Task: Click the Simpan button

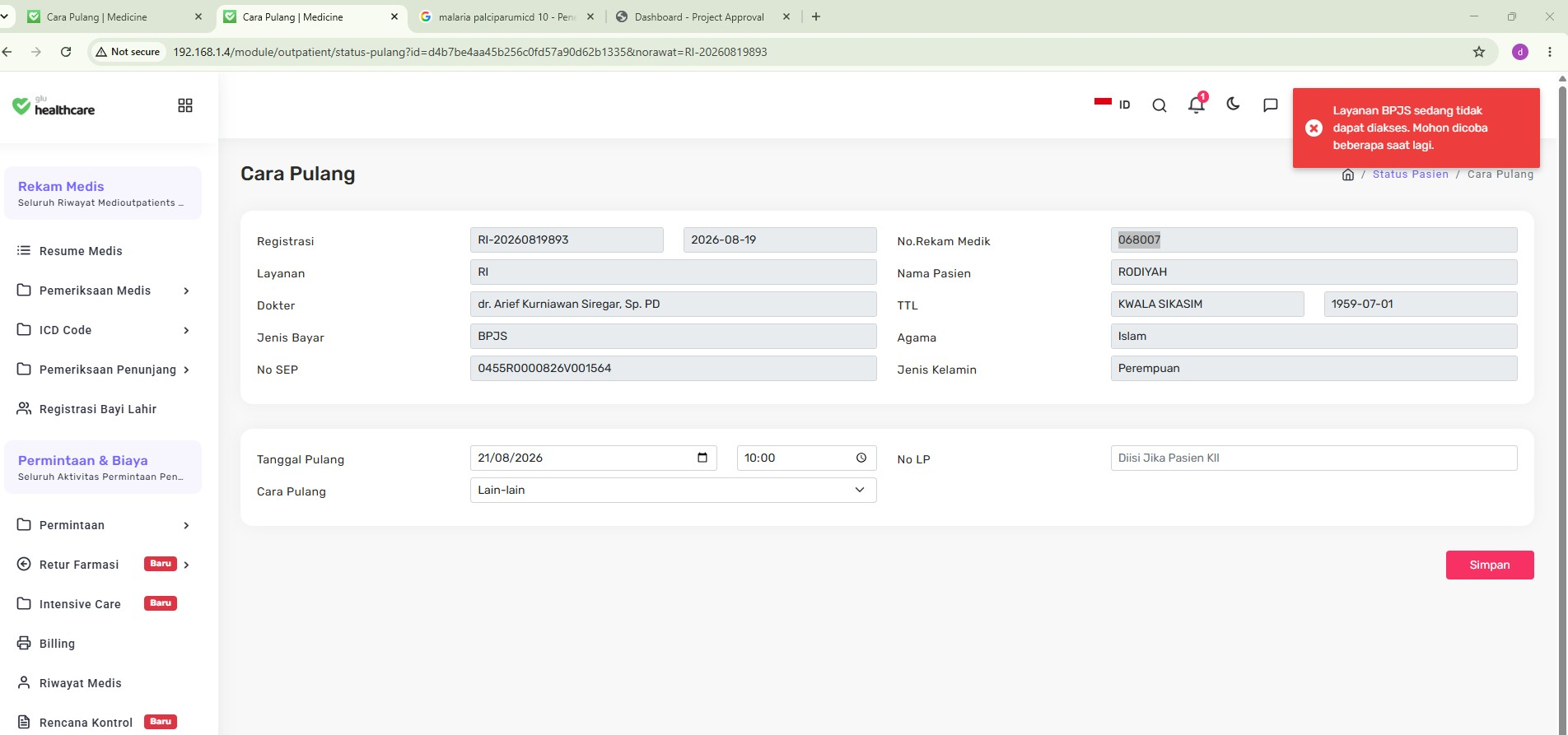Action: (1490, 565)
